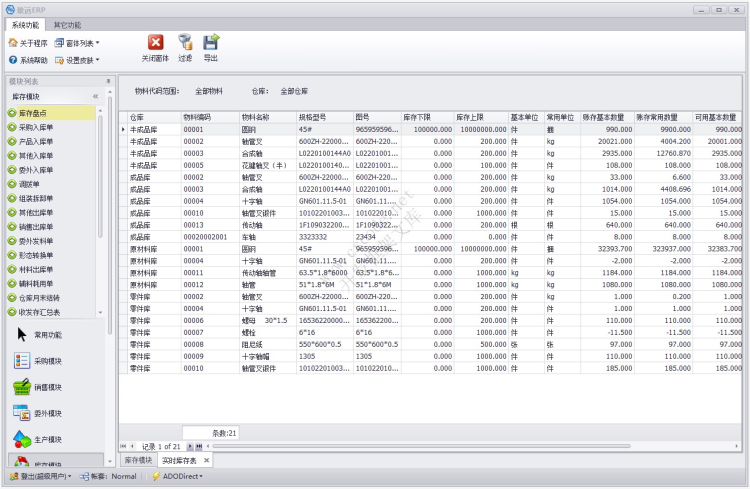
Task: Open 关于程序 from the toolbar
Action: click(x=27, y=44)
